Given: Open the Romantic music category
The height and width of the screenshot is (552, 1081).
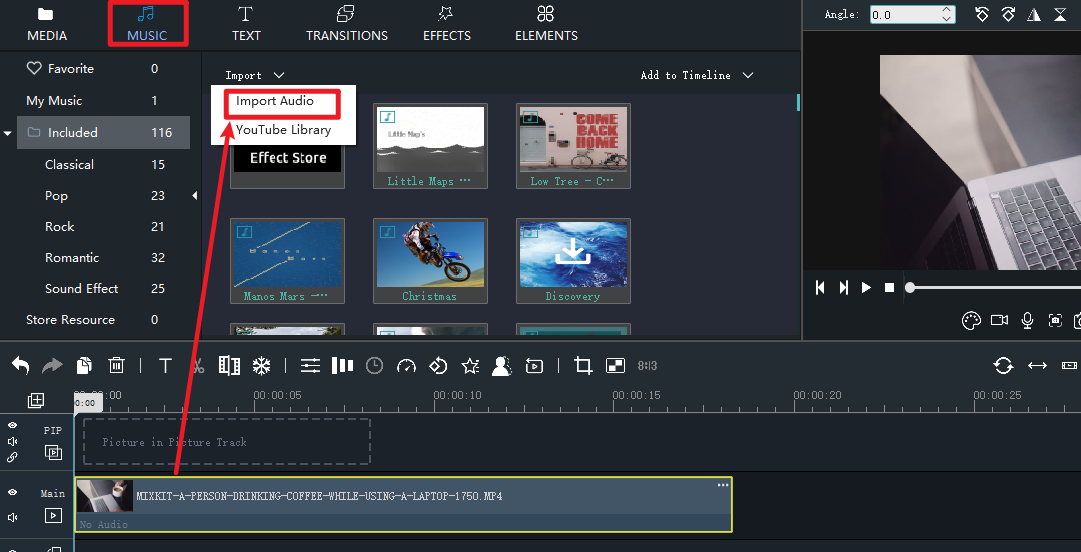Looking at the screenshot, I should 72,258.
